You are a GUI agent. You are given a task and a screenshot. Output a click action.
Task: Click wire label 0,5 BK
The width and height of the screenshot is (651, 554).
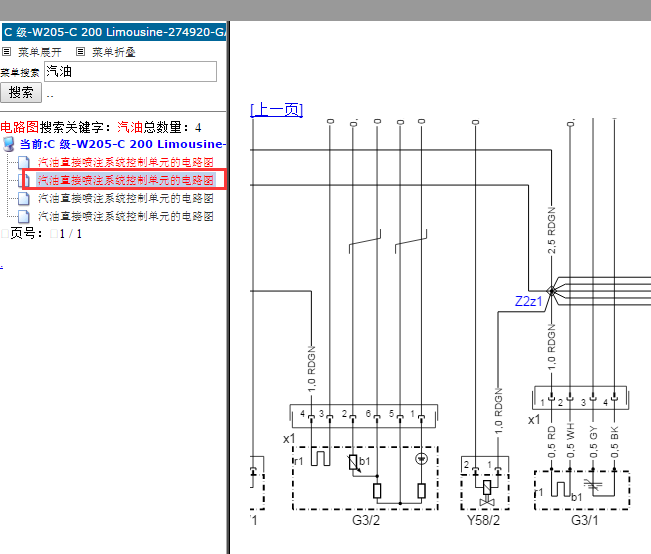pyautogui.click(x=614, y=442)
